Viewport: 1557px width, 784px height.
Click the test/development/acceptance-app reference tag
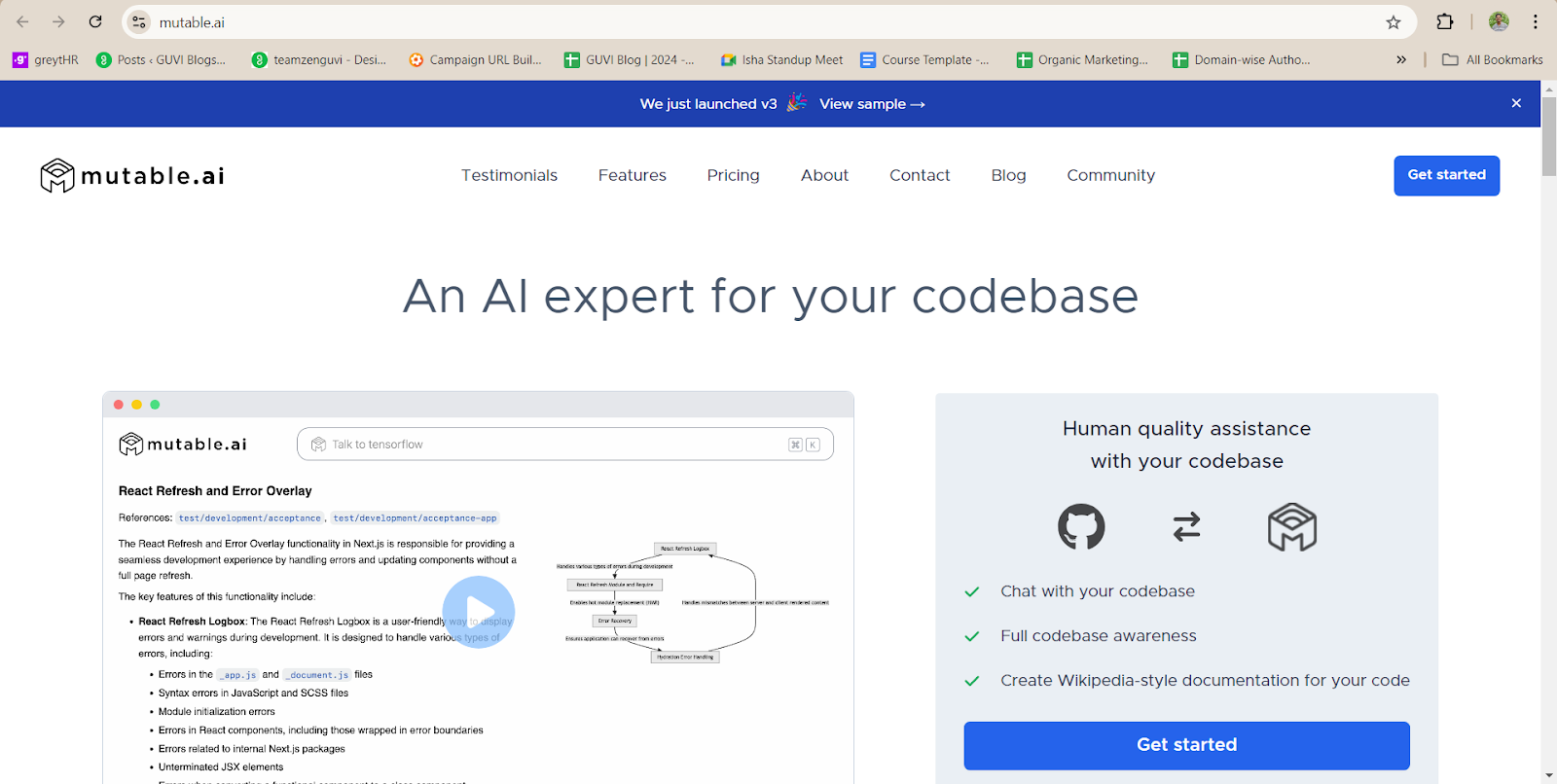click(x=415, y=518)
